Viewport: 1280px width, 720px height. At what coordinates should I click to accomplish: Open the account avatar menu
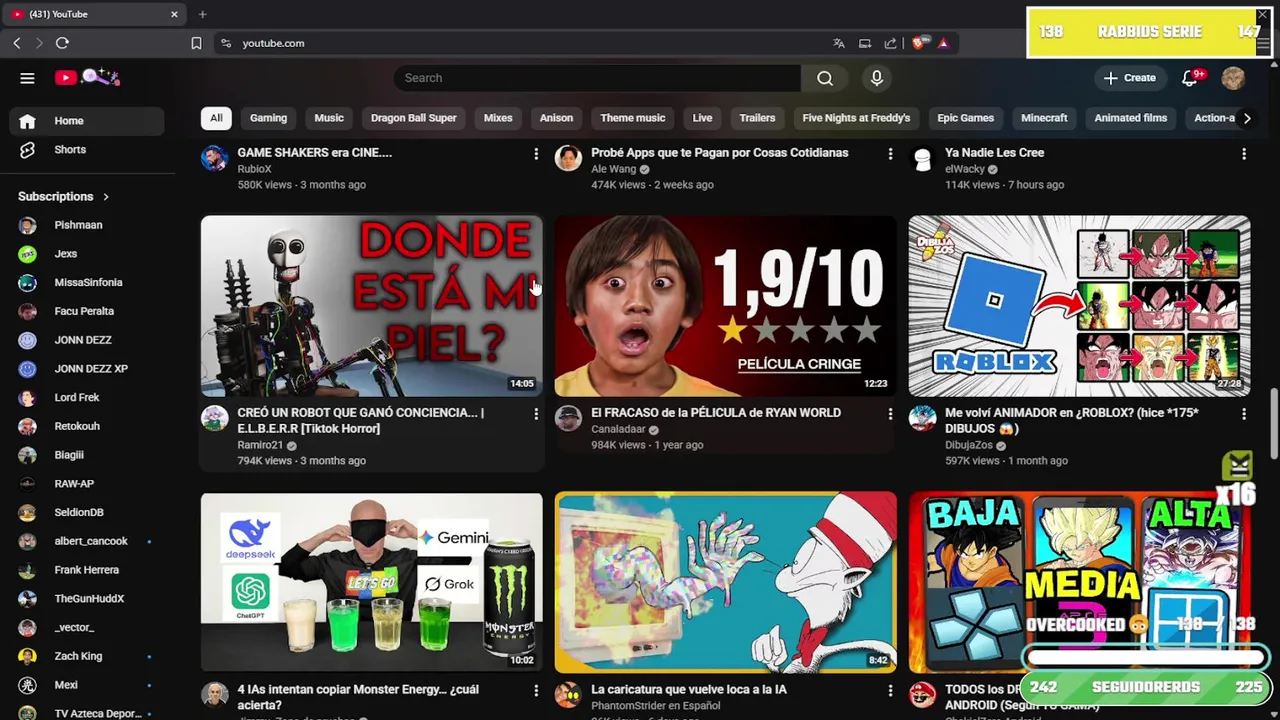tap(1233, 78)
